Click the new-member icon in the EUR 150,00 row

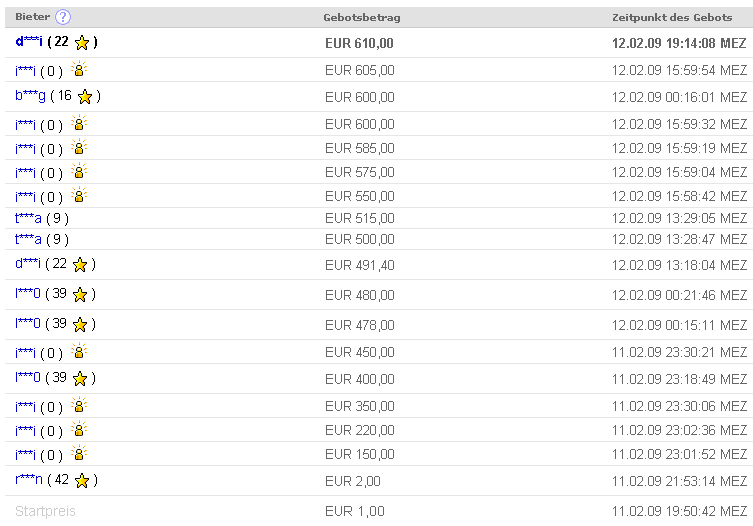pyautogui.click(x=79, y=454)
